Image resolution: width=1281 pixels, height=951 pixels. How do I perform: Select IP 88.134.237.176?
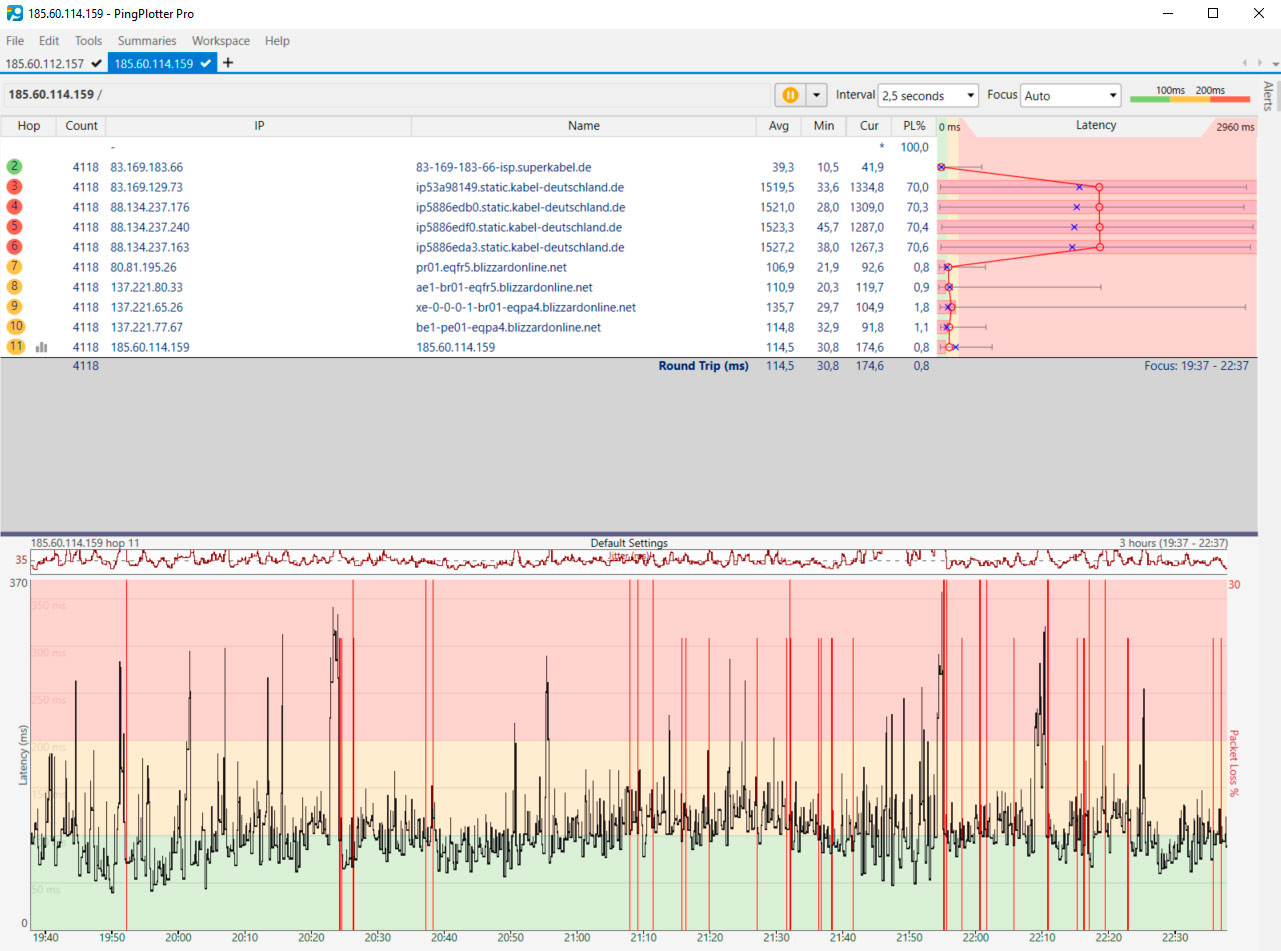pyautogui.click(x=150, y=207)
